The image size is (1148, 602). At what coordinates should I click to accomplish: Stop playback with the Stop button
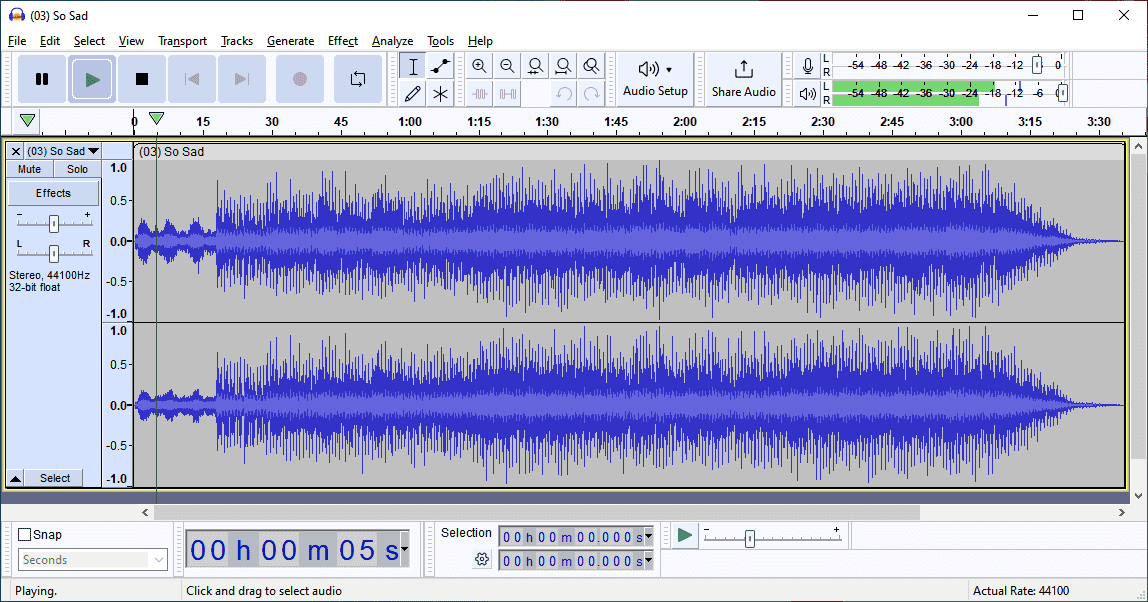142,79
